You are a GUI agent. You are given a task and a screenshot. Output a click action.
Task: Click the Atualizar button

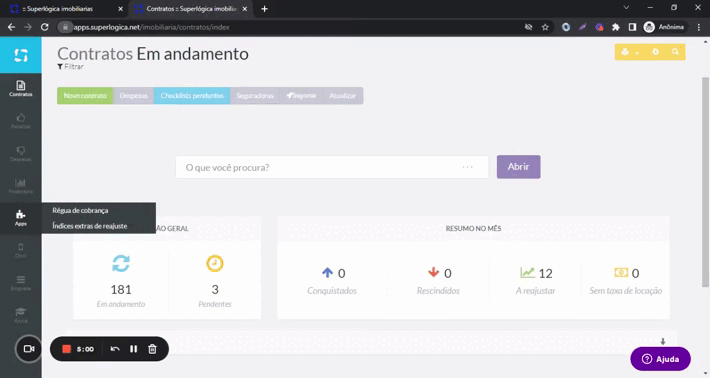[x=343, y=96]
